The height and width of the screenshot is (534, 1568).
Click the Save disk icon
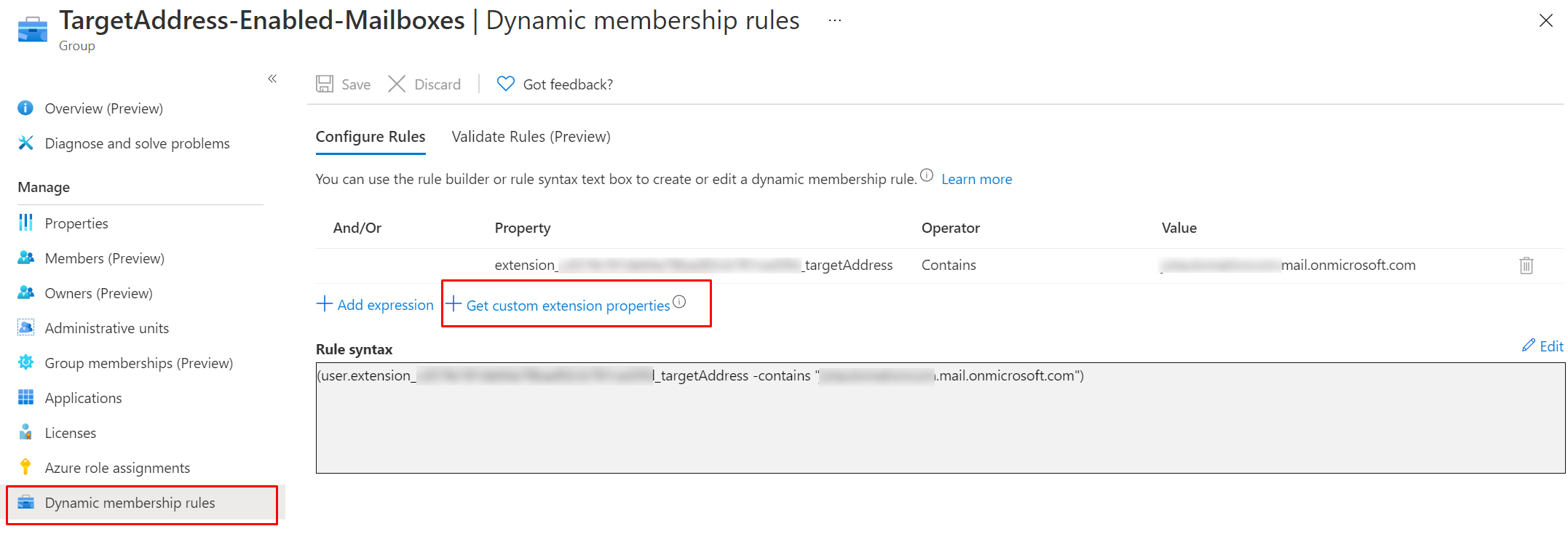[325, 84]
